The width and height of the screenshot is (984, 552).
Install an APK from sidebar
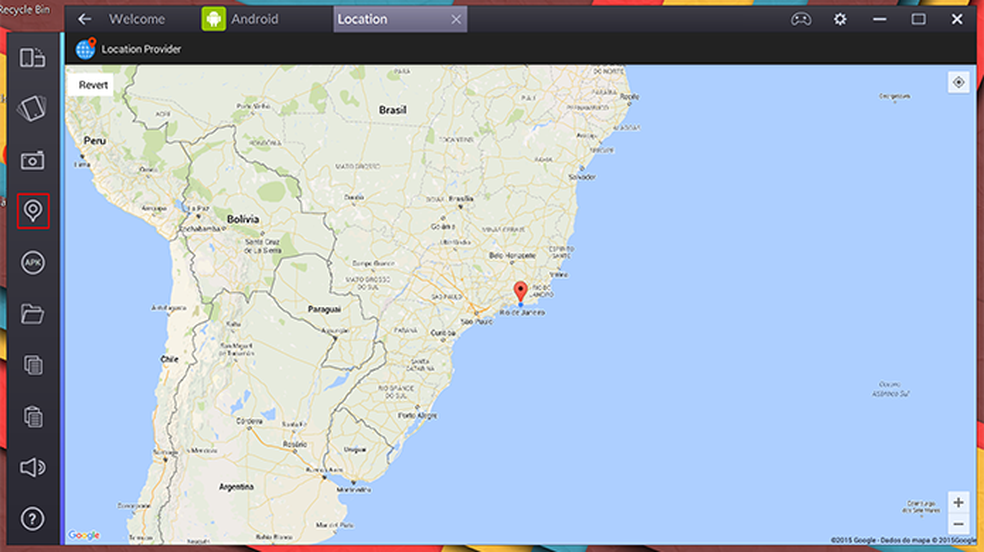(x=33, y=263)
